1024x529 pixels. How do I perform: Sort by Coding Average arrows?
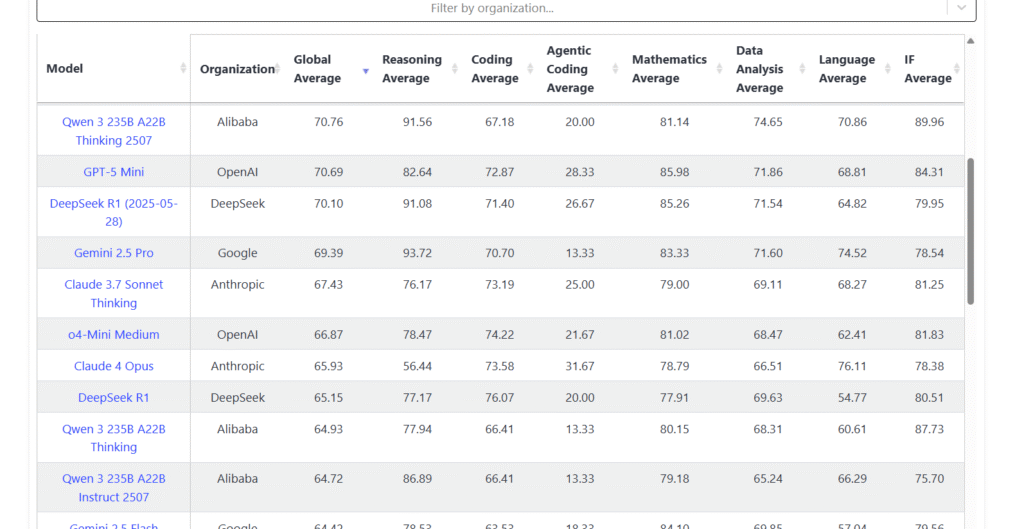[530, 69]
